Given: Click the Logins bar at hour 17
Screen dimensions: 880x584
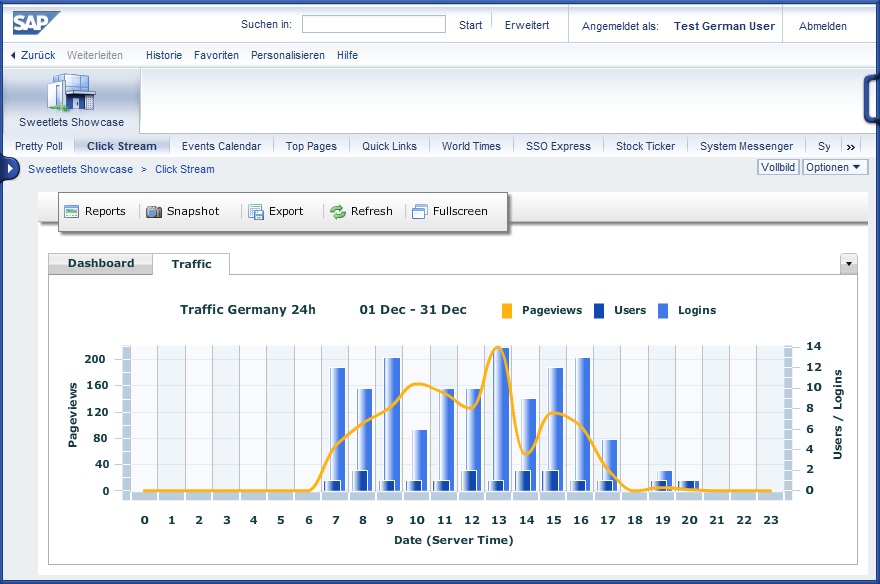Looking at the screenshot, I should (609, 465).
